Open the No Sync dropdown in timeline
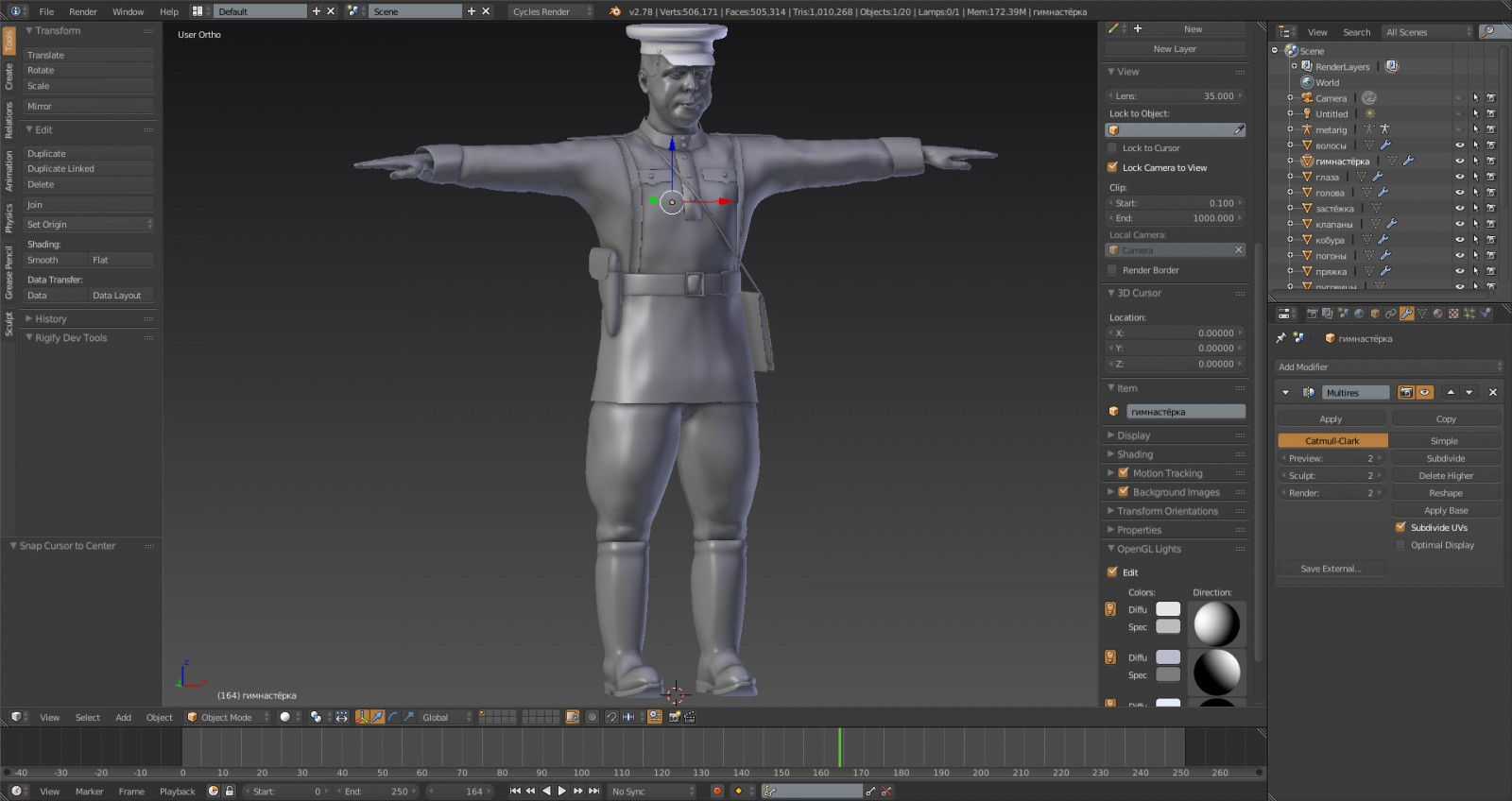 (x=650, y=792)
